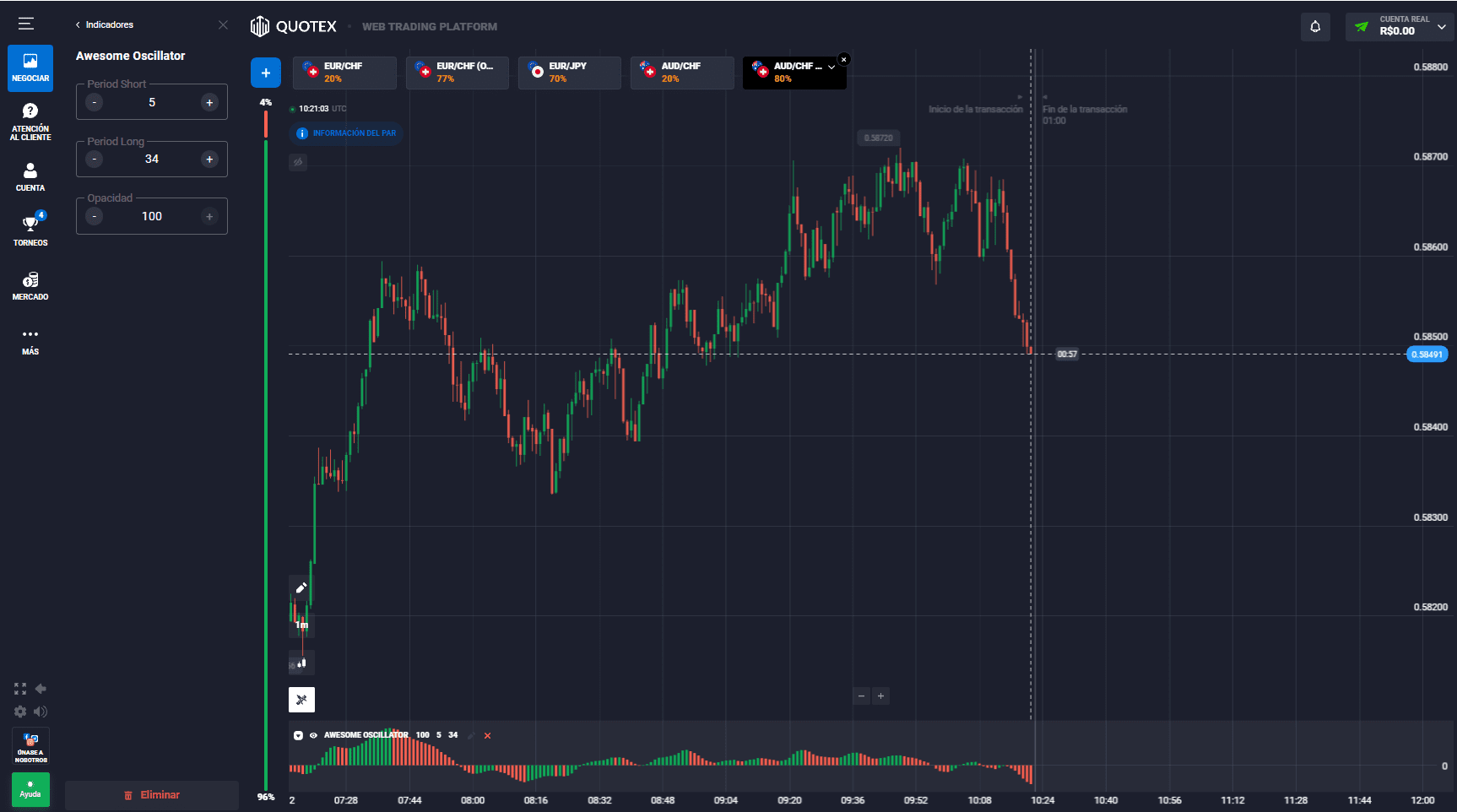Mute platform sounds with speaker icon
This screenshot has width=1457, height=812.
(x=41, y=712)
